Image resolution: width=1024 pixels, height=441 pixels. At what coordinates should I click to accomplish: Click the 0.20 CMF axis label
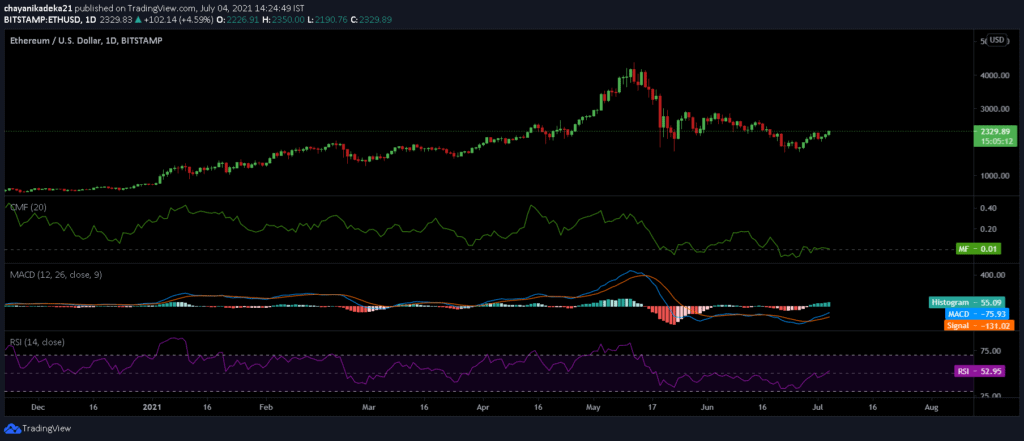pyautogui.click(x=987, y=229)
